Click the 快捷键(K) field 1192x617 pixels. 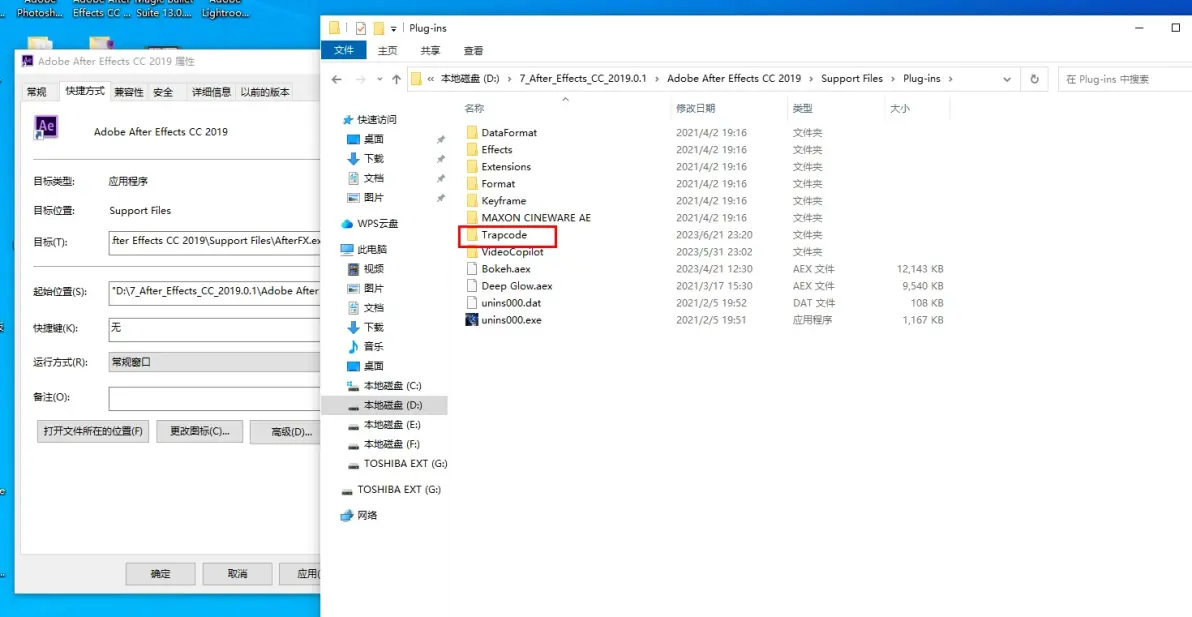[x=214, y=329]
